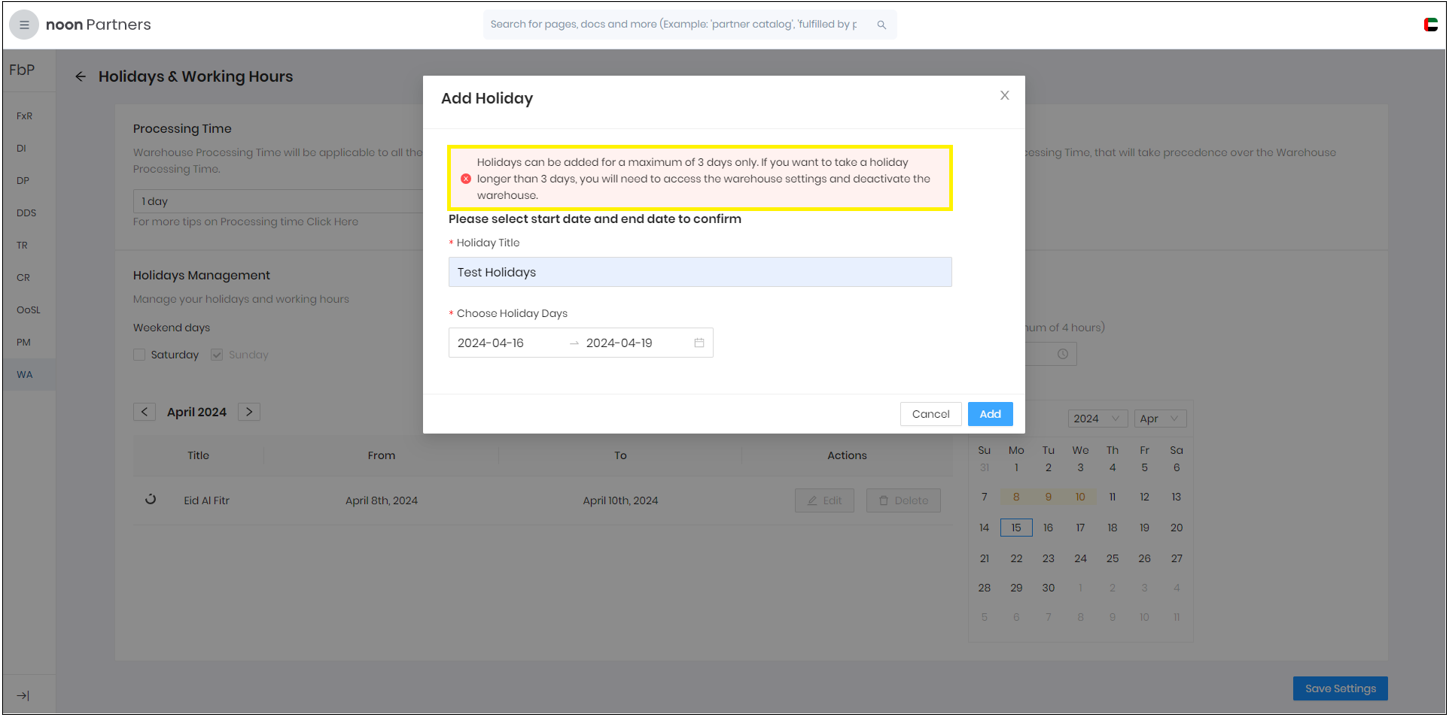The width and height of the screenshot is (1451, 717).
Task: Collapse the sidebar with the bottom arrow toggle
Action: (x=22, y=695)
